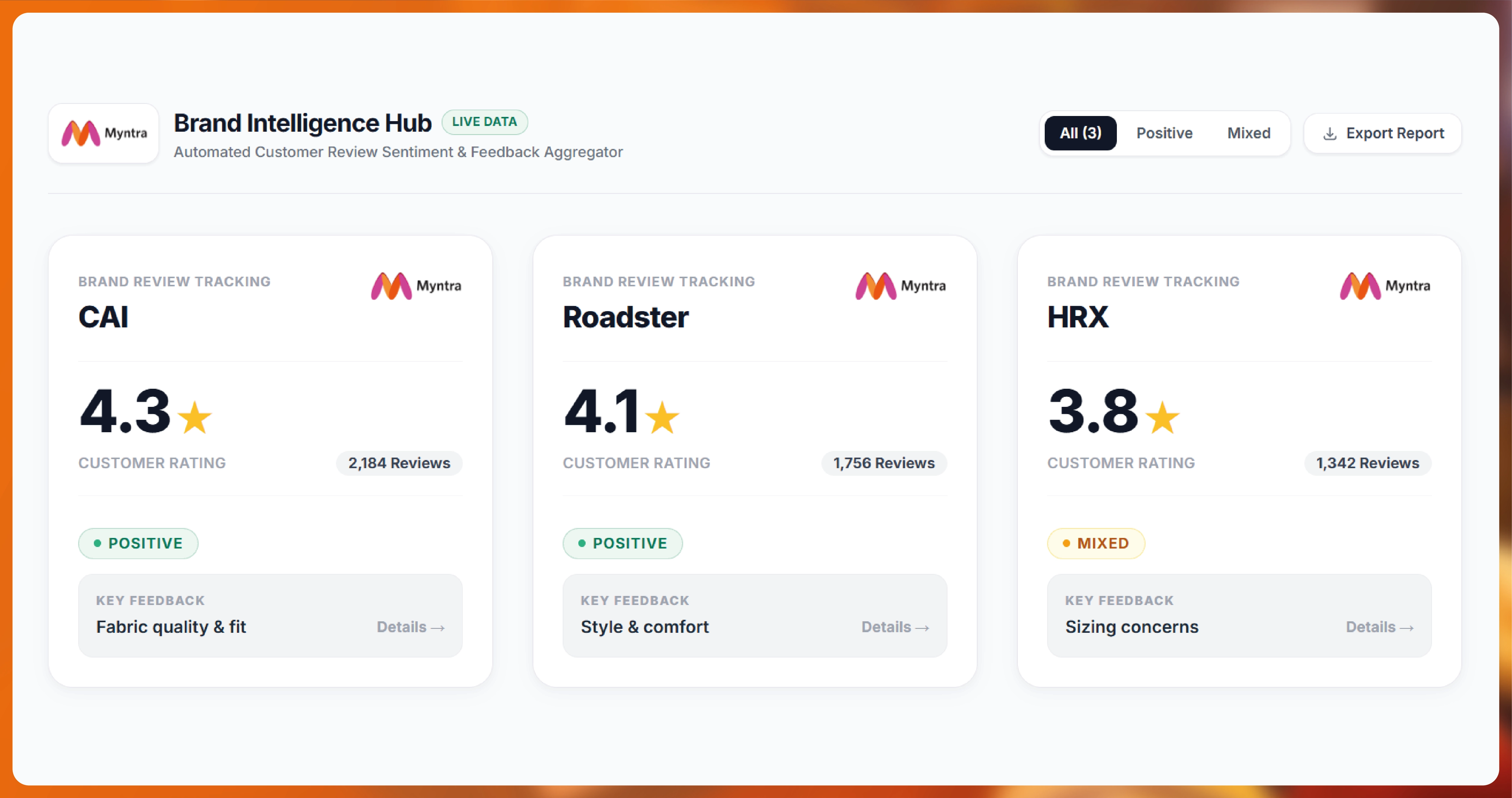Click the Fabric quality & fit text

click(171, 627)
